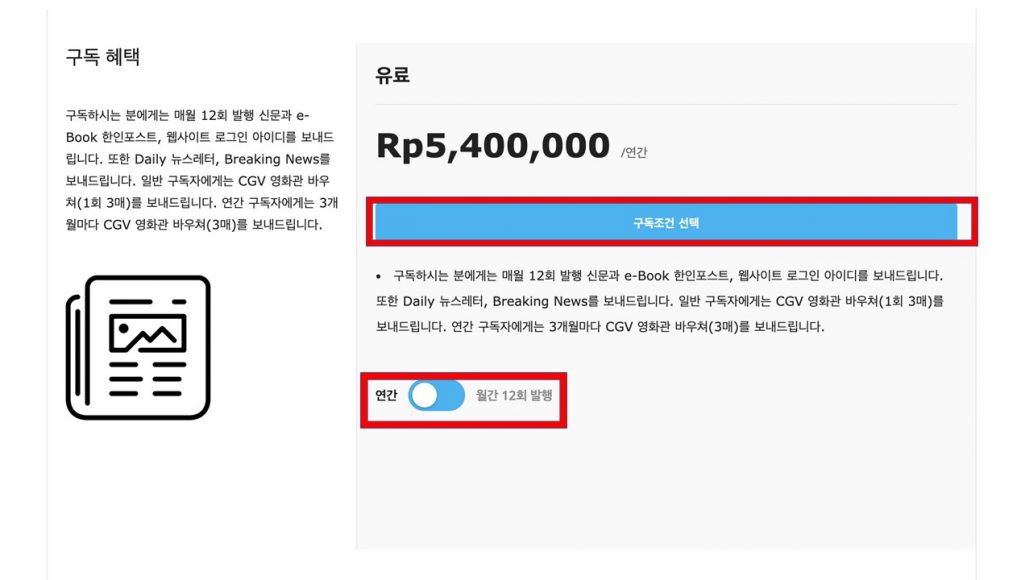Click the white knob of the toggle switch
Image resolution: width=1021 pixels, height=580 pixels.
coord(425,396)
